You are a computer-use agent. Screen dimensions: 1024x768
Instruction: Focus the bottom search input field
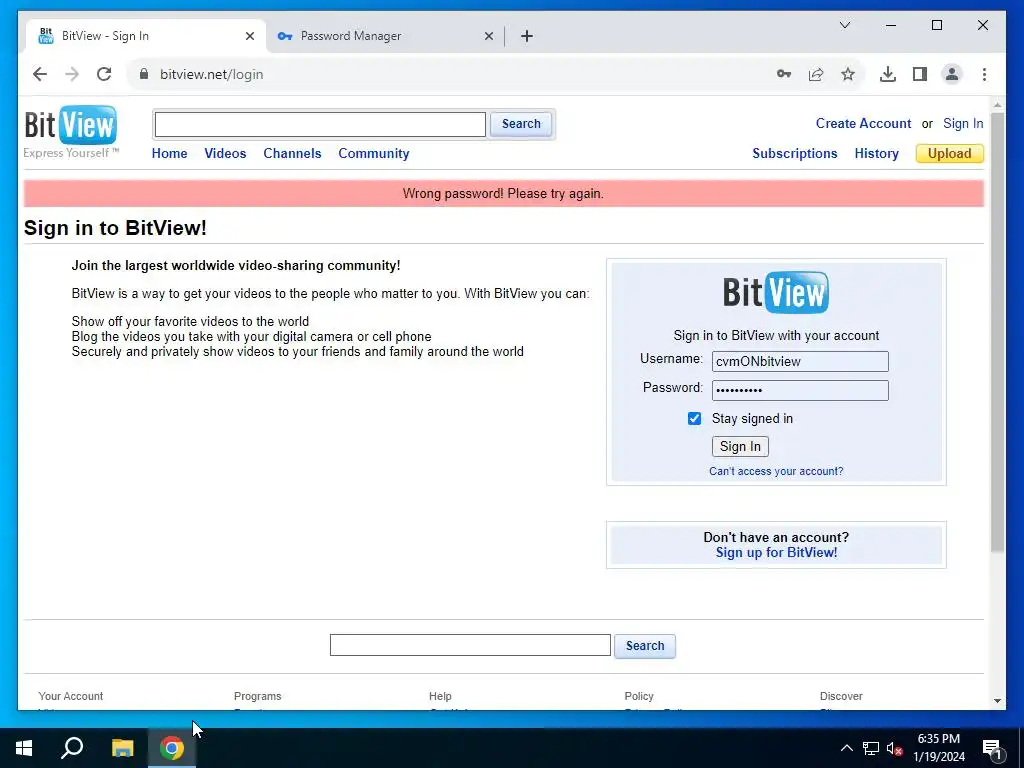tap(470, 645)
